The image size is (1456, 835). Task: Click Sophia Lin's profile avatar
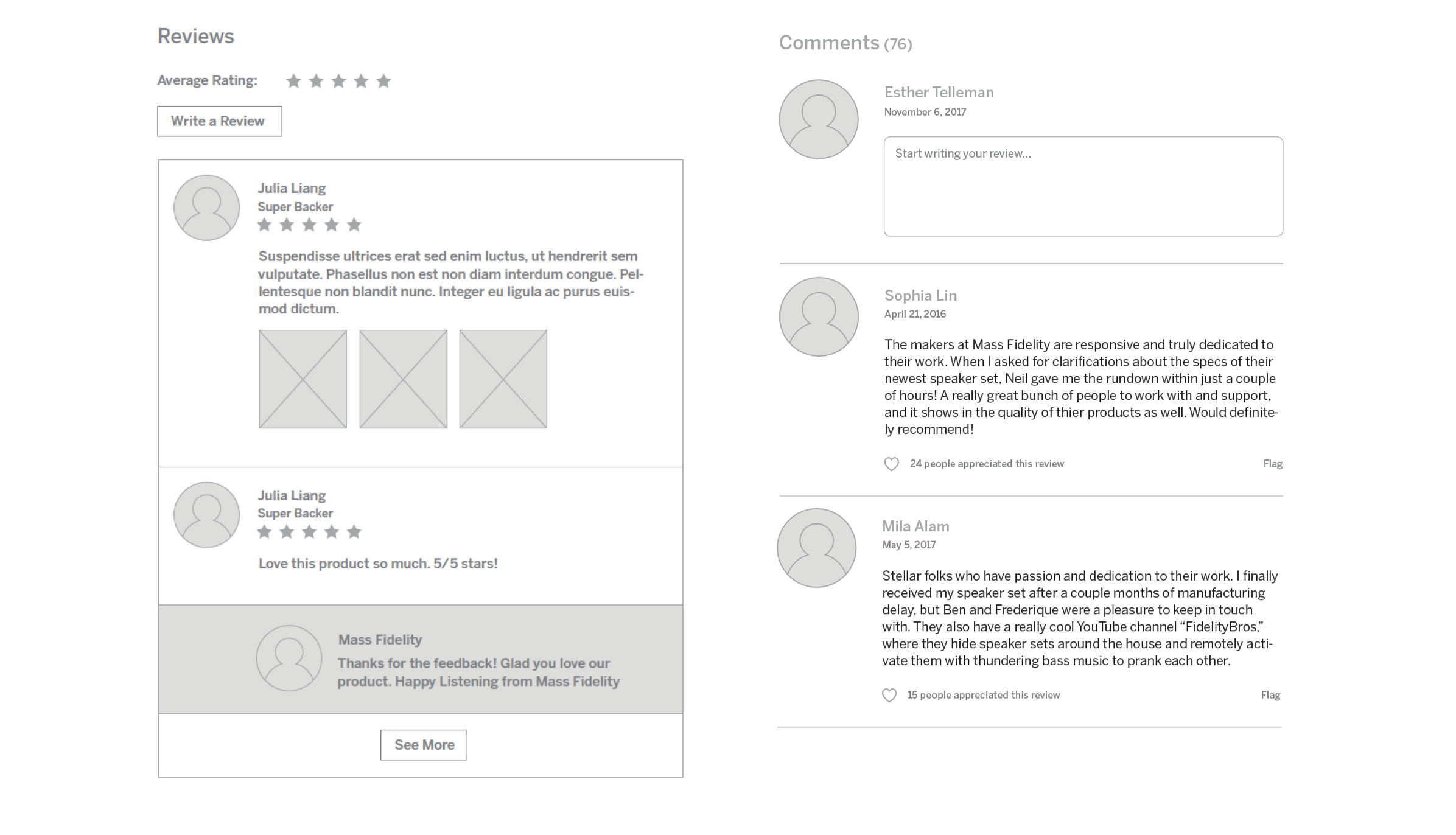[x=819, y=317]
